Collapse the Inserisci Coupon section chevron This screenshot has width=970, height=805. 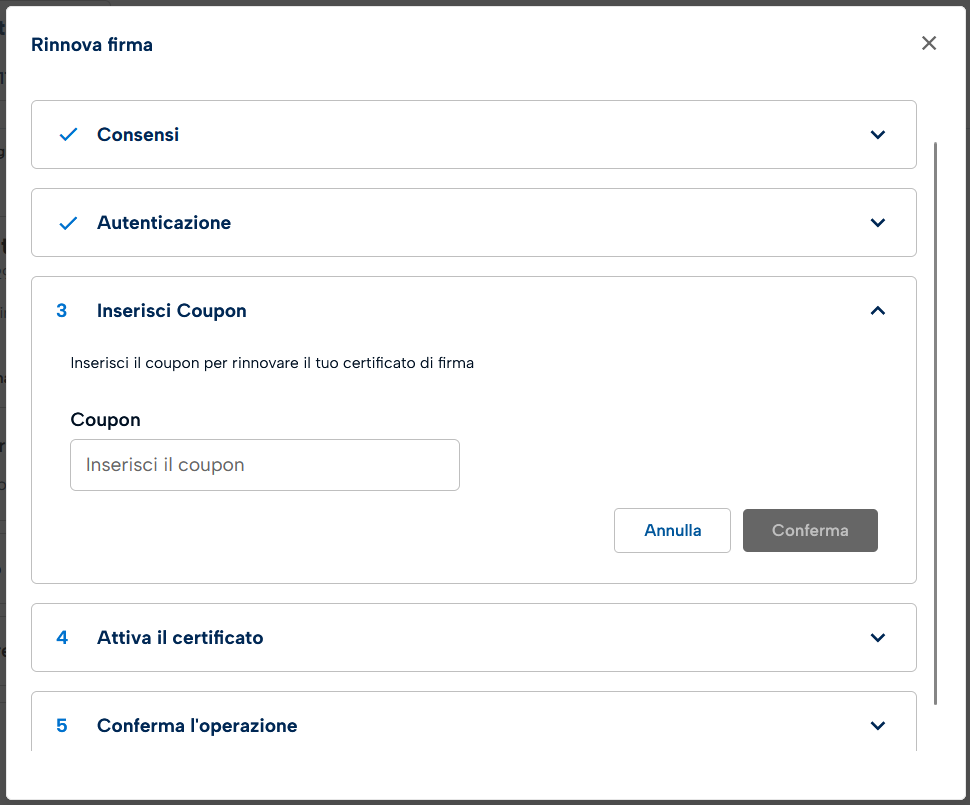(x=877, y=311)
